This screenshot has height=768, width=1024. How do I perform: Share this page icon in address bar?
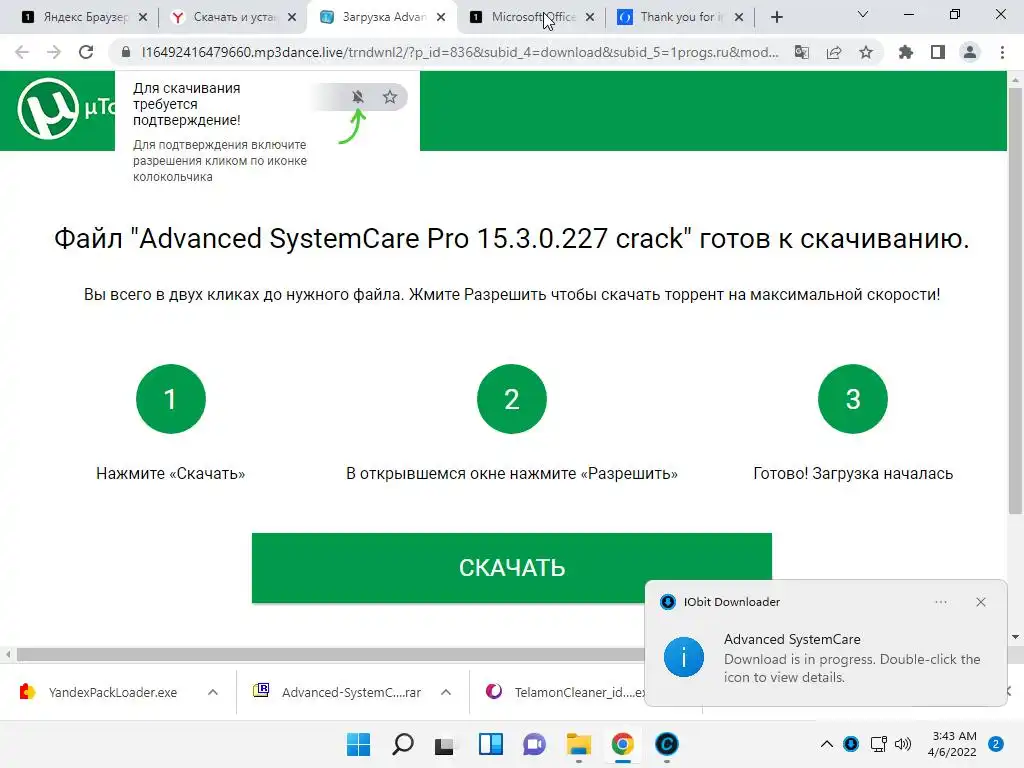[834, 52]
